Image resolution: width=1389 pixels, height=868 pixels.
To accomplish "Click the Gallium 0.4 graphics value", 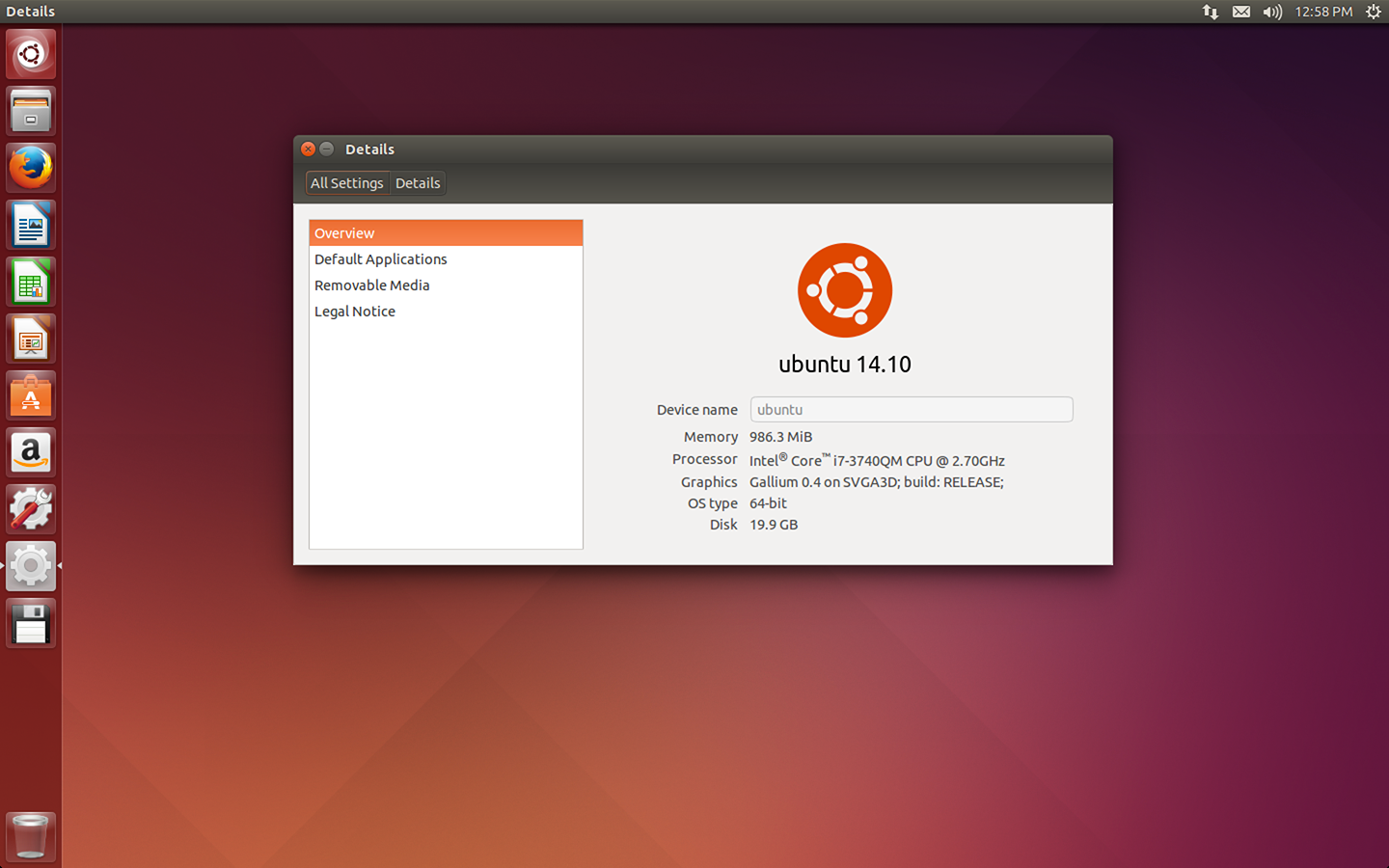I will [877, 482].
